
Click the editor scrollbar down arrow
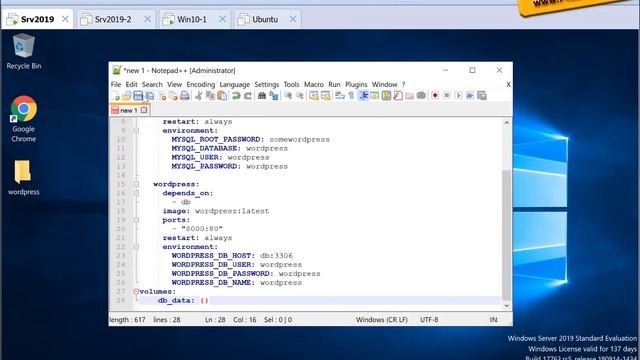click(507, 306)
